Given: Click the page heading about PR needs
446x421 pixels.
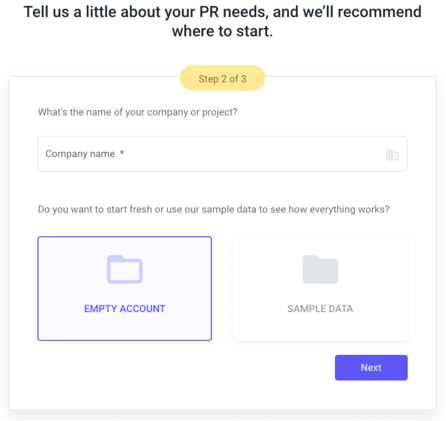Looking at the screenshot, I should pyautogui.click(x=223, y=21).
